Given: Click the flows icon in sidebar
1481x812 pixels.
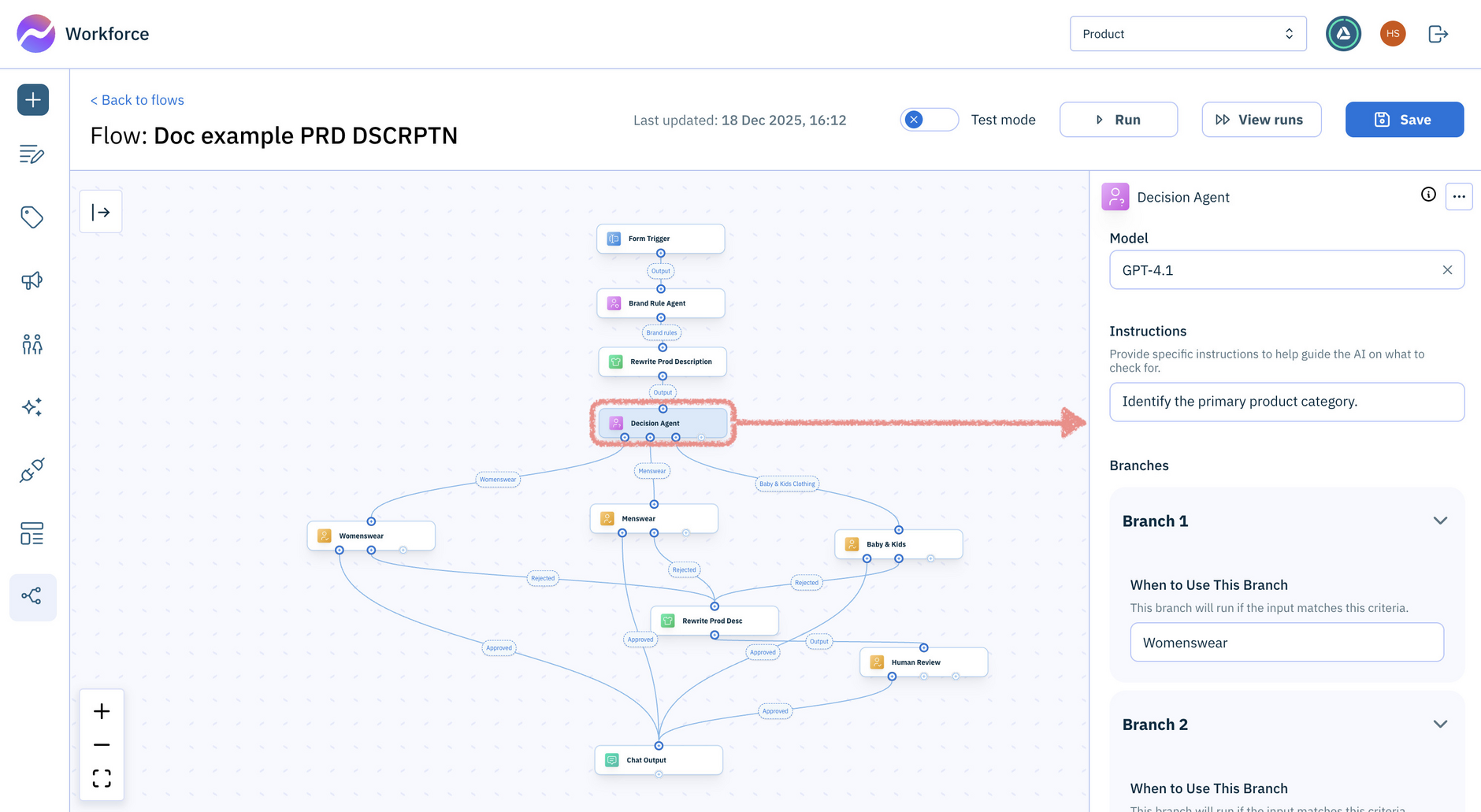Looking at the screenshot, I should coord(32,596).
